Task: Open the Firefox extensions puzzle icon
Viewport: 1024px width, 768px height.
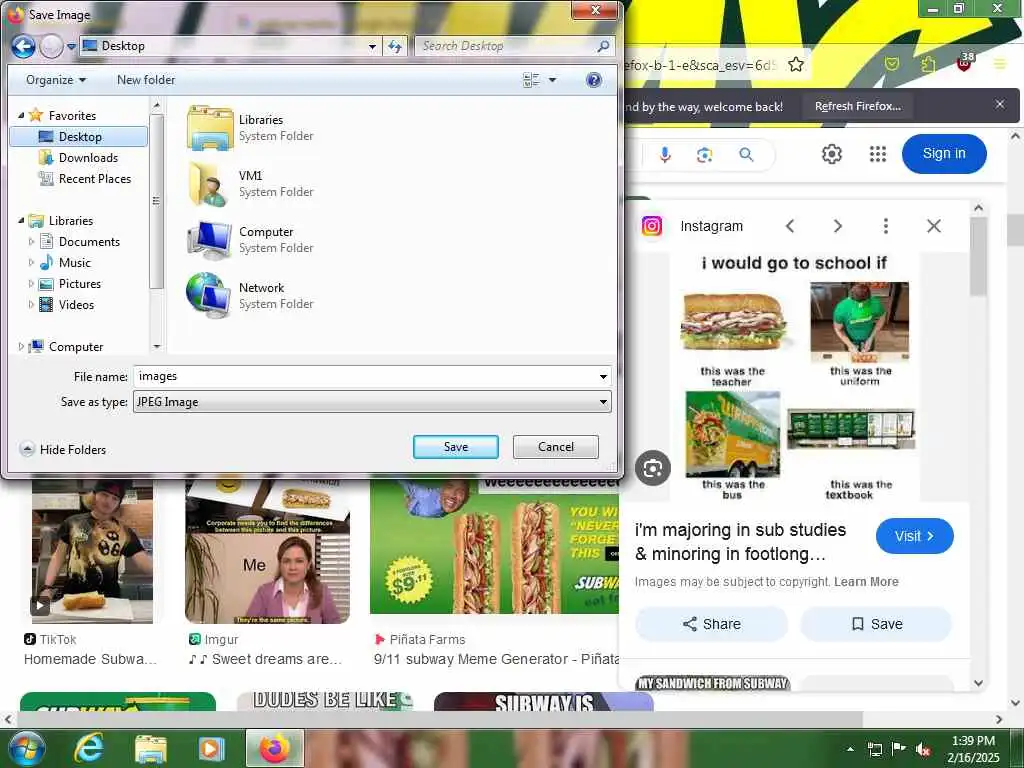Action: tap(928, 64)
